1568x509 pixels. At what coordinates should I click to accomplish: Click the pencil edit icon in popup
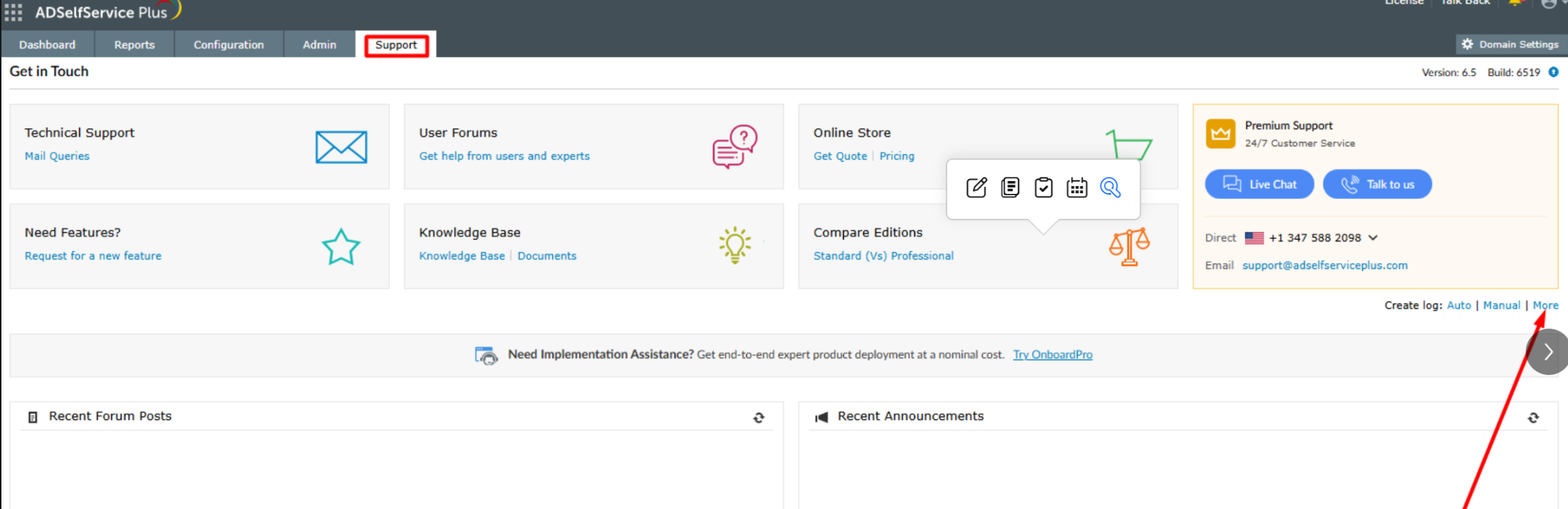[976, 187]
